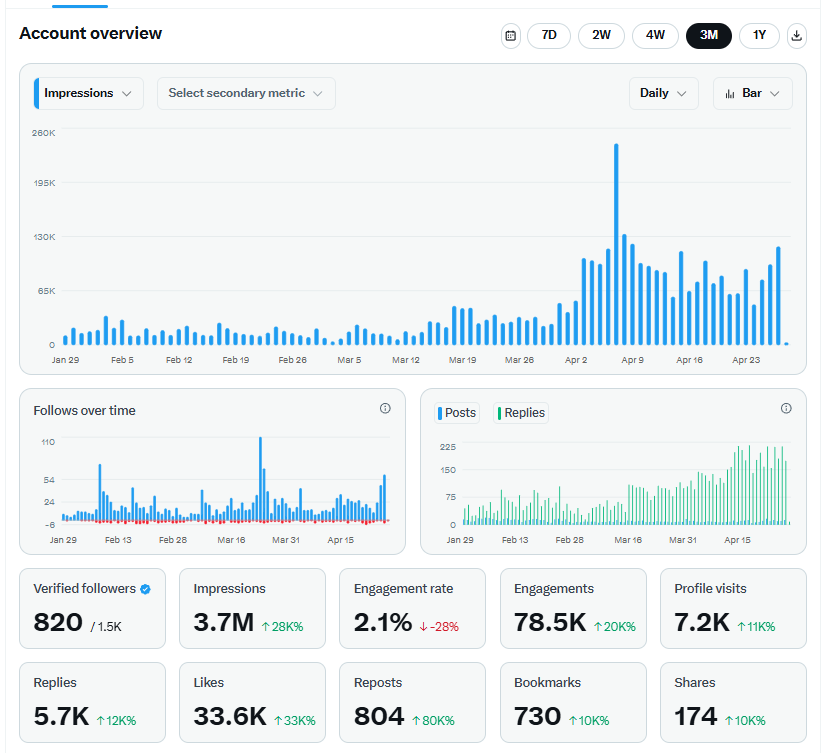The image size is (825, 753).
Task: Click the Engagements 78.5K card
Action: coord(574,608)
